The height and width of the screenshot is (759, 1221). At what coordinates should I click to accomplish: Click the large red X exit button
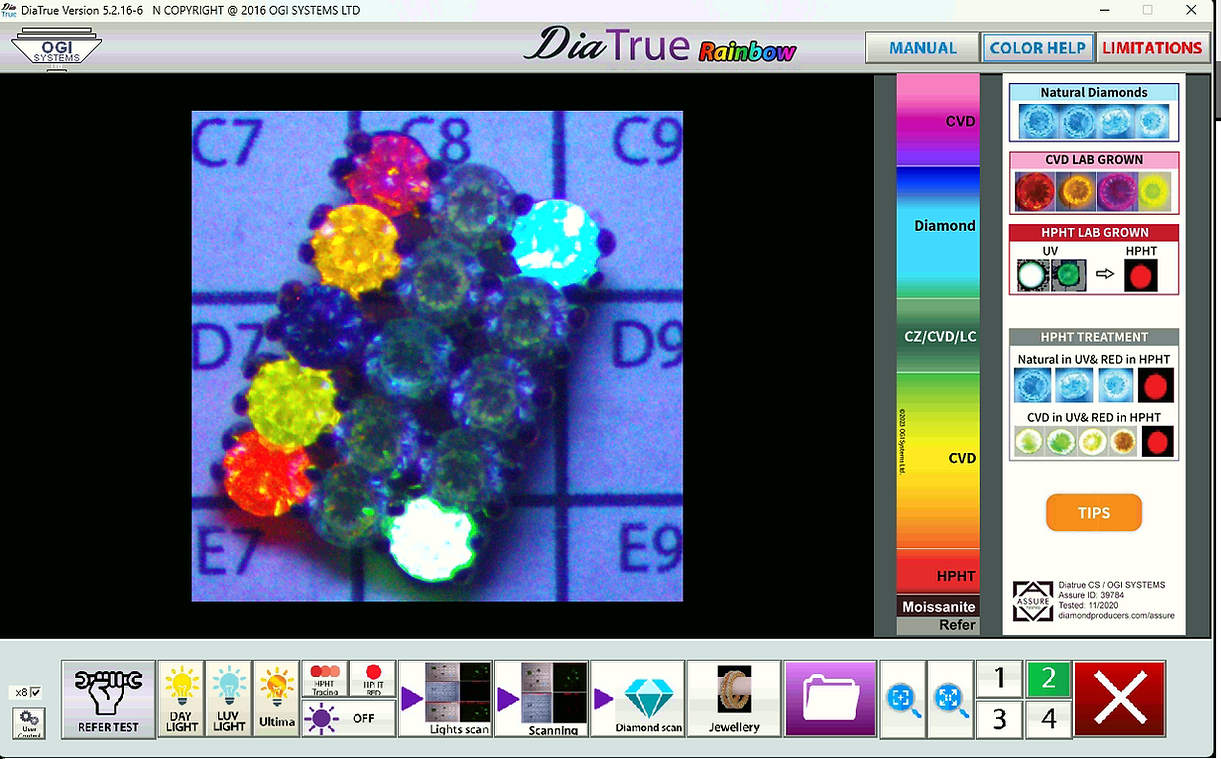1120,699
